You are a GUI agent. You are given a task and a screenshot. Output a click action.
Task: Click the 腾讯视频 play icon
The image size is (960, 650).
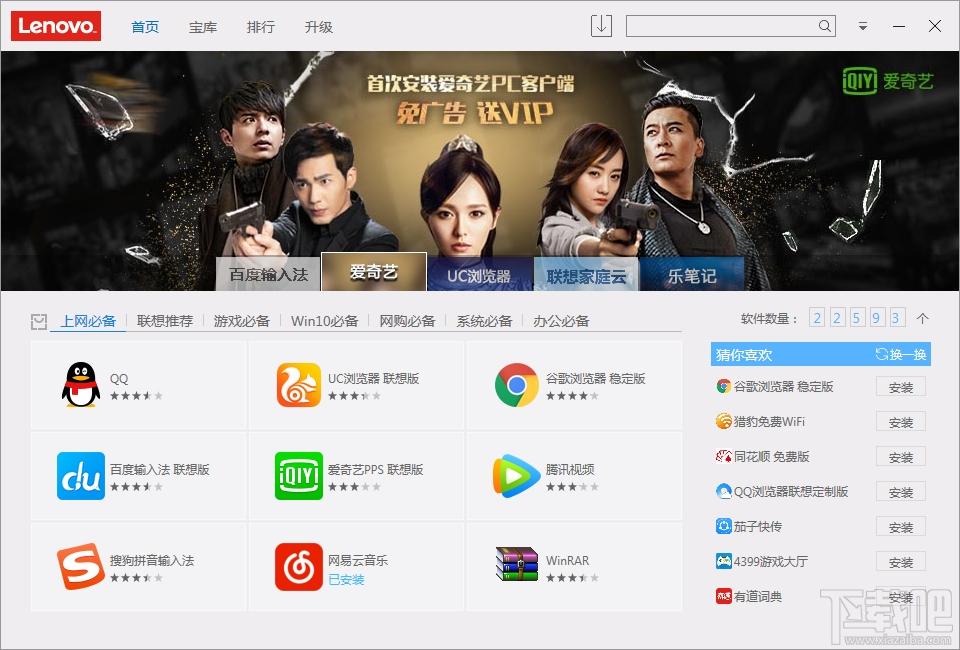coord(516,476)
